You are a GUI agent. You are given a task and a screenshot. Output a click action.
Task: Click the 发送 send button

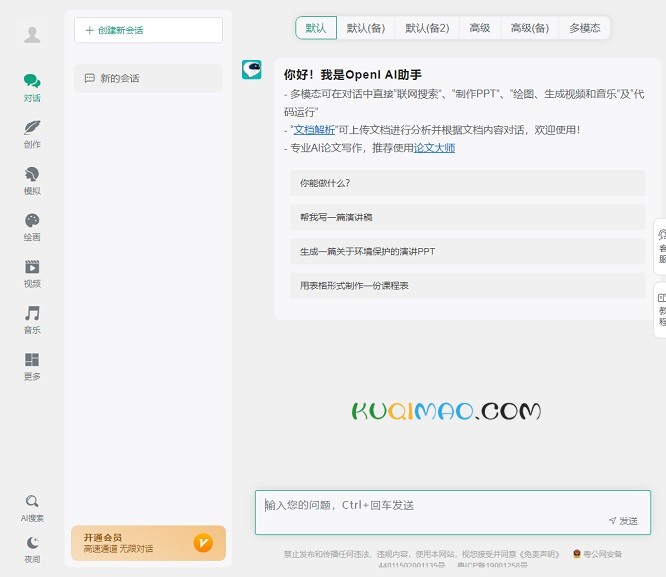point(623,521)
